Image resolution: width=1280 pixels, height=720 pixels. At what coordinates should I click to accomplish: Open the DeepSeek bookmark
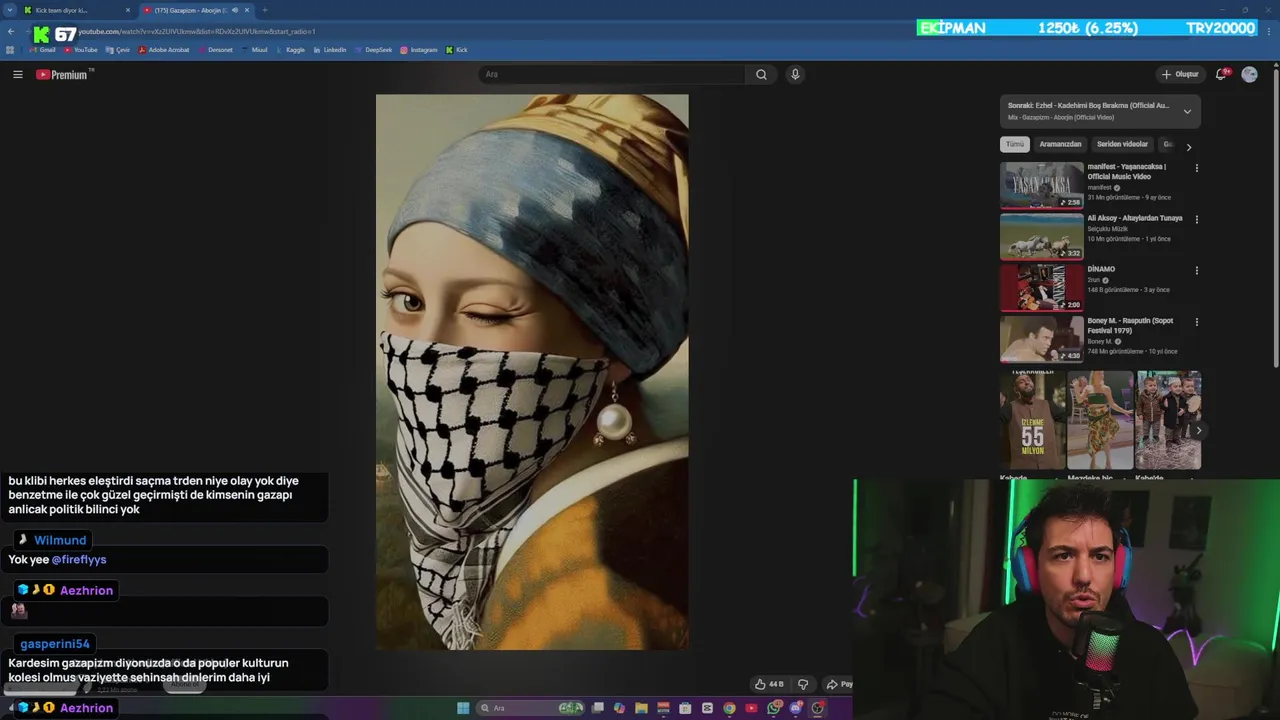[374, 49]
